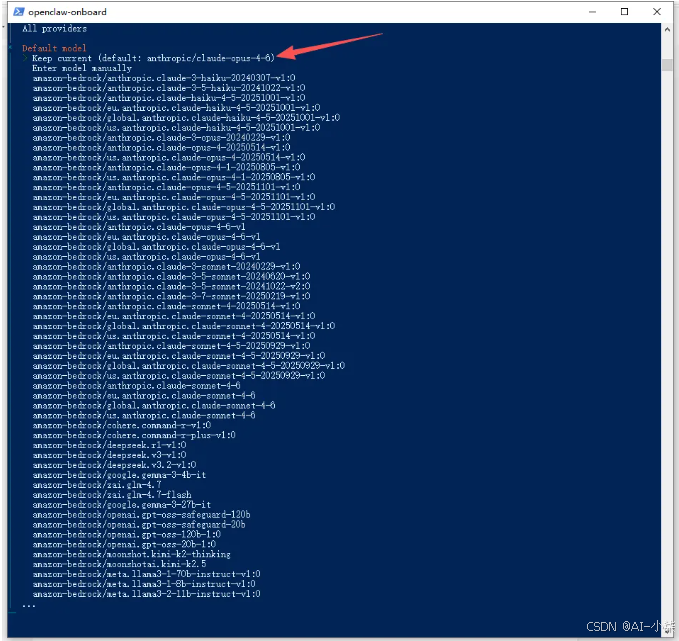Pick amazon-bedrock/us.anthropic.claude-sonnet-4-6
679x641 pixels.
coord(144,416)
